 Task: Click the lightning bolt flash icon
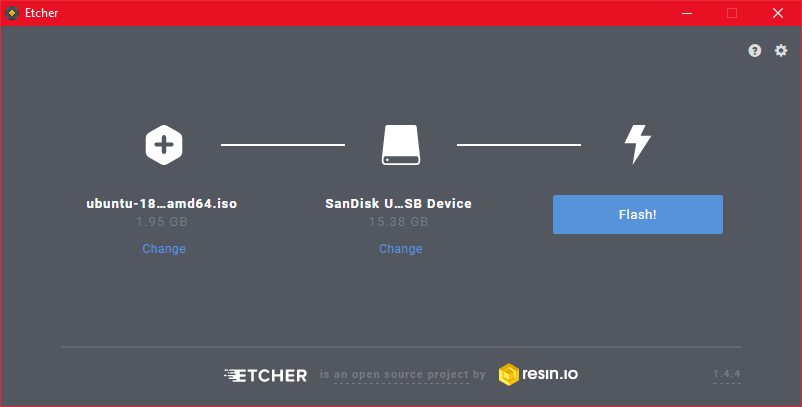point(638,144)
